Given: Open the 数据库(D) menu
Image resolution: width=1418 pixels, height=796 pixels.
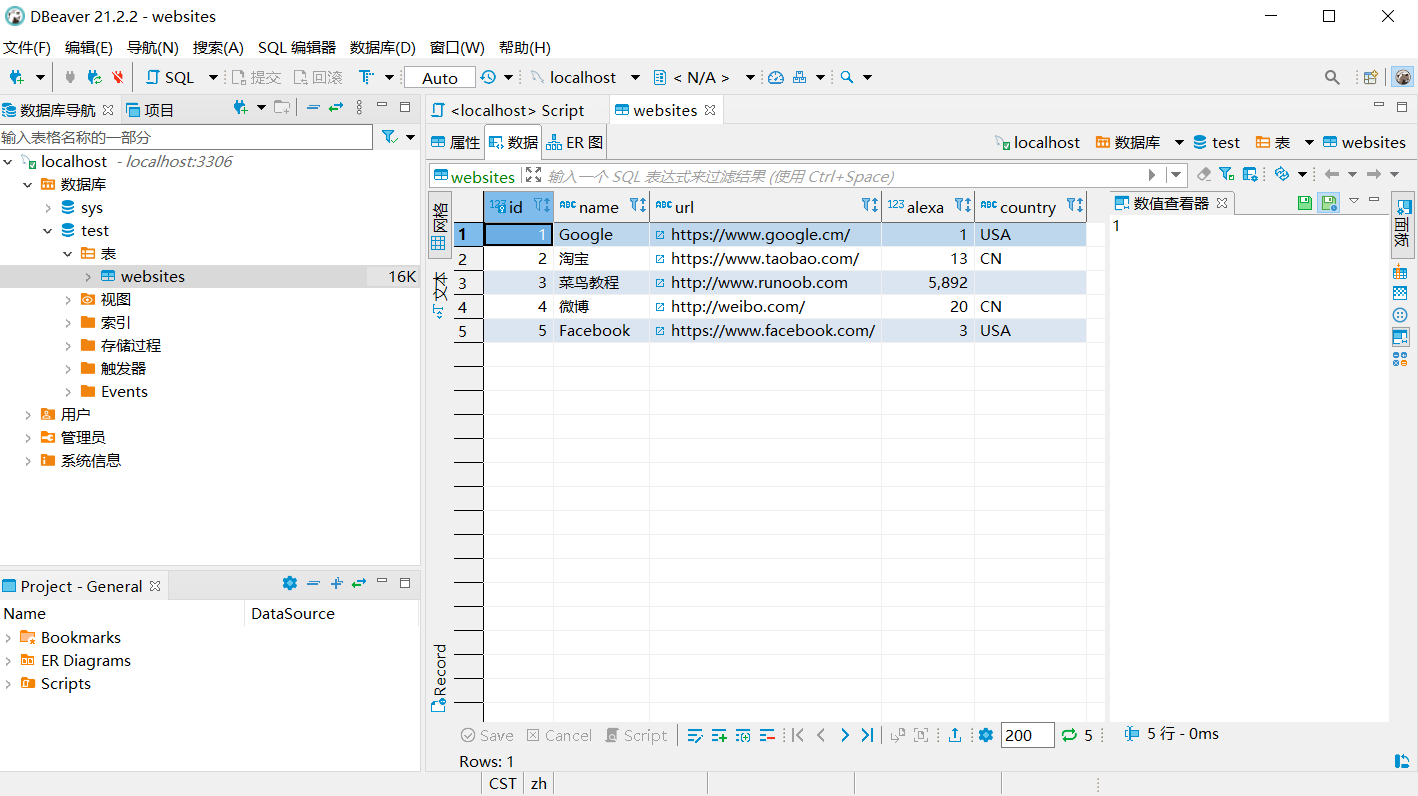Looking at the screenshot, I should (383, 47).
